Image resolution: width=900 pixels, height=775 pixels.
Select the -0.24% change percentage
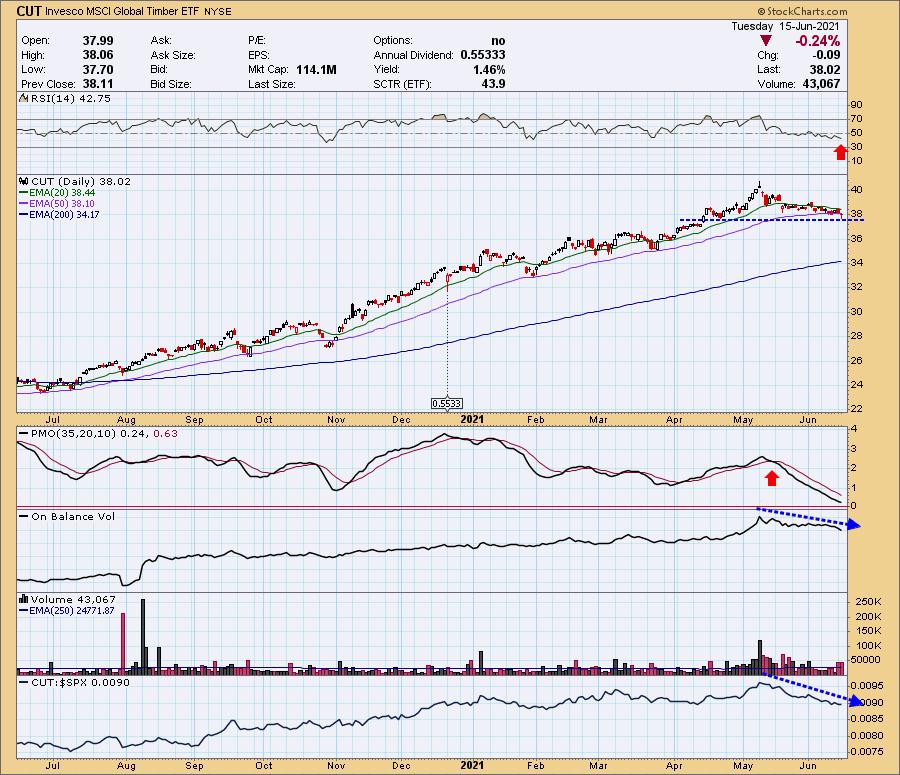click(817, 41)
